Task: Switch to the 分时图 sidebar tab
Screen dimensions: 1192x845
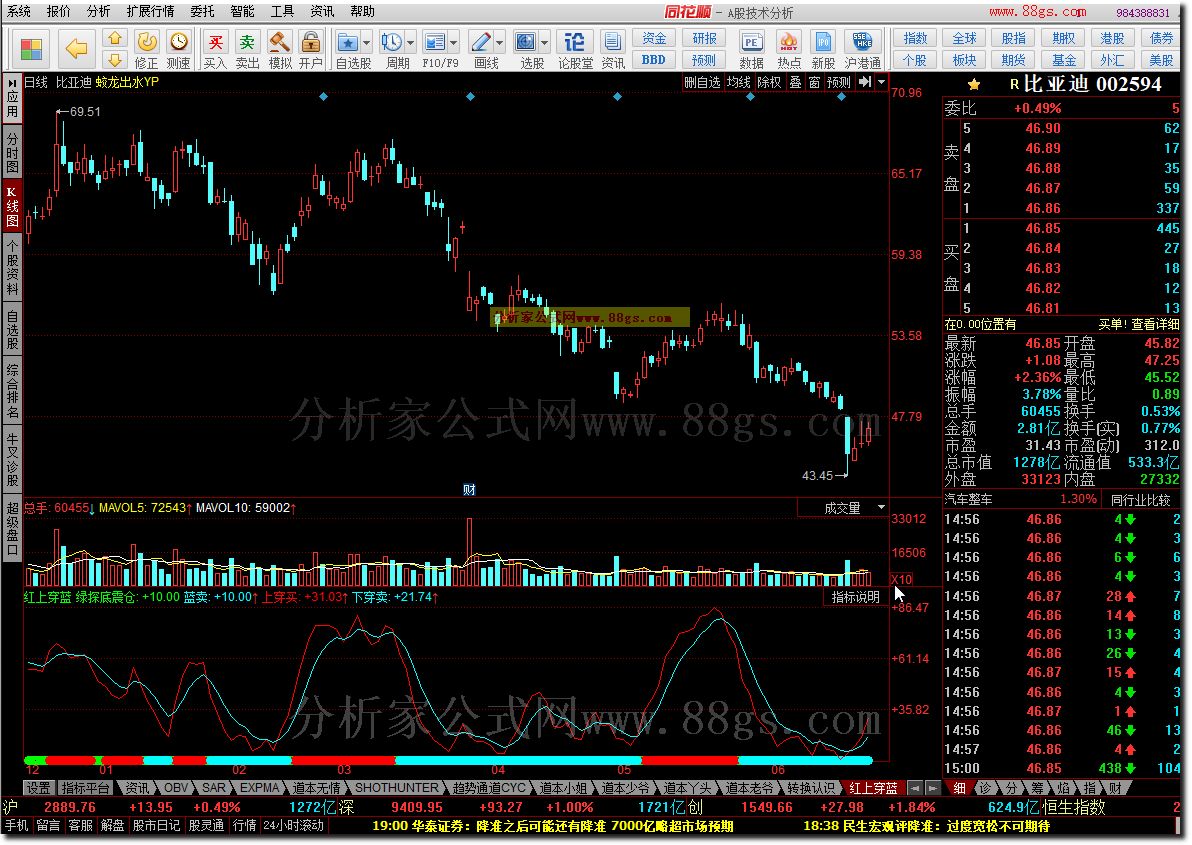Action: pyautogui.click(x=12, y=152)
